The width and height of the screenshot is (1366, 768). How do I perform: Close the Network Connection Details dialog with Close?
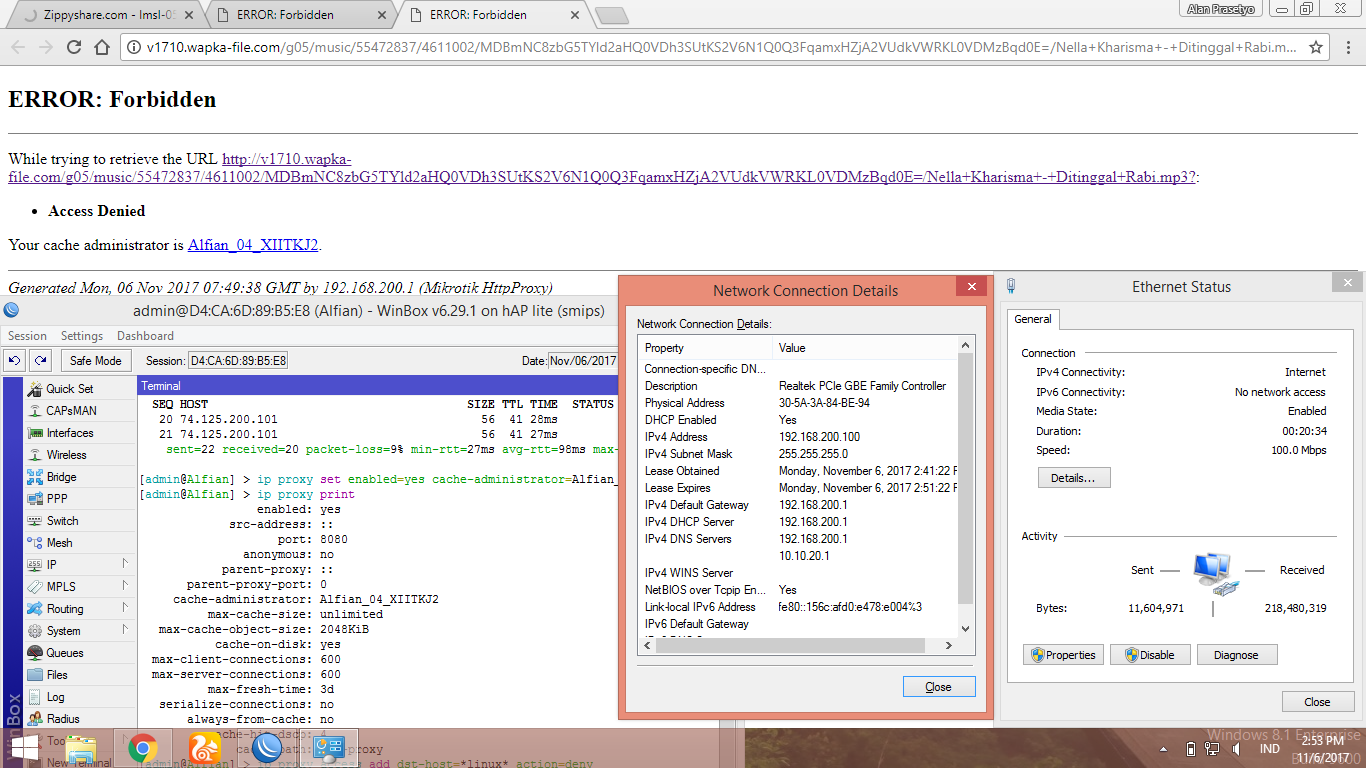[x=938, y=687]
